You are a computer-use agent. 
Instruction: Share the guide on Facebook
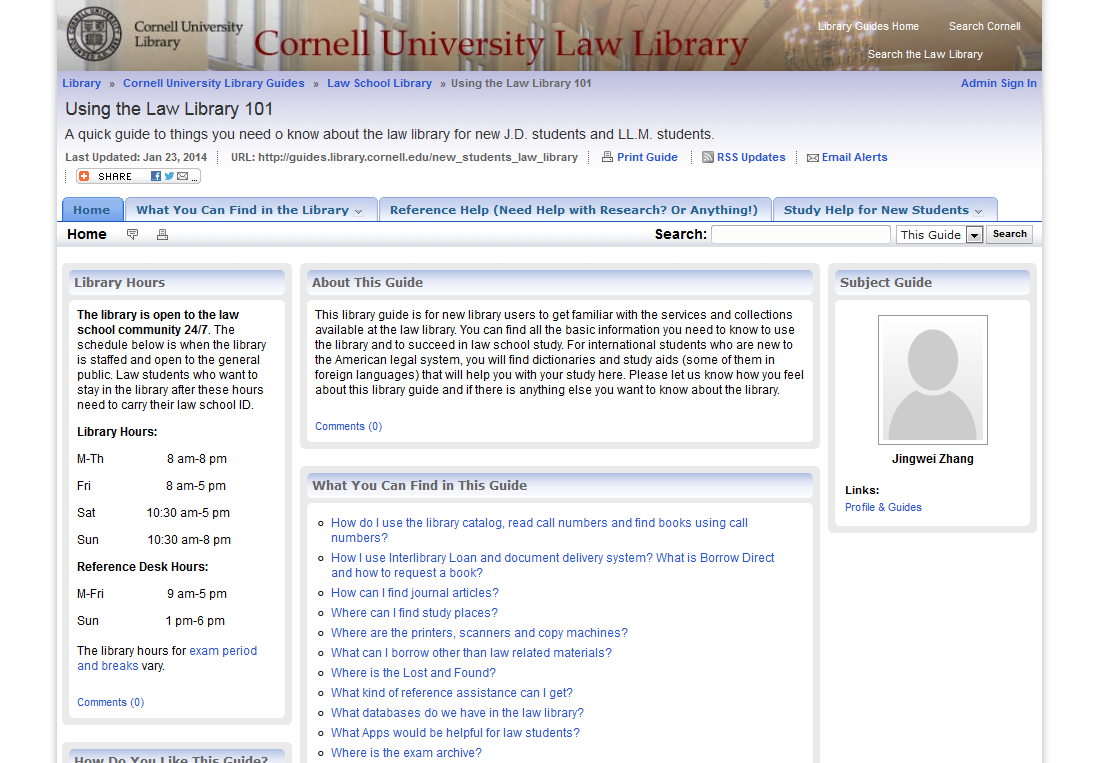pos(156,176)
